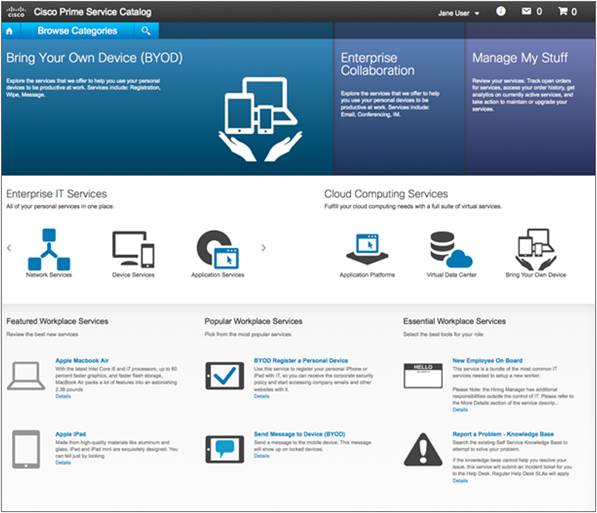Click Details under Apple iPad

coord(63,462)
